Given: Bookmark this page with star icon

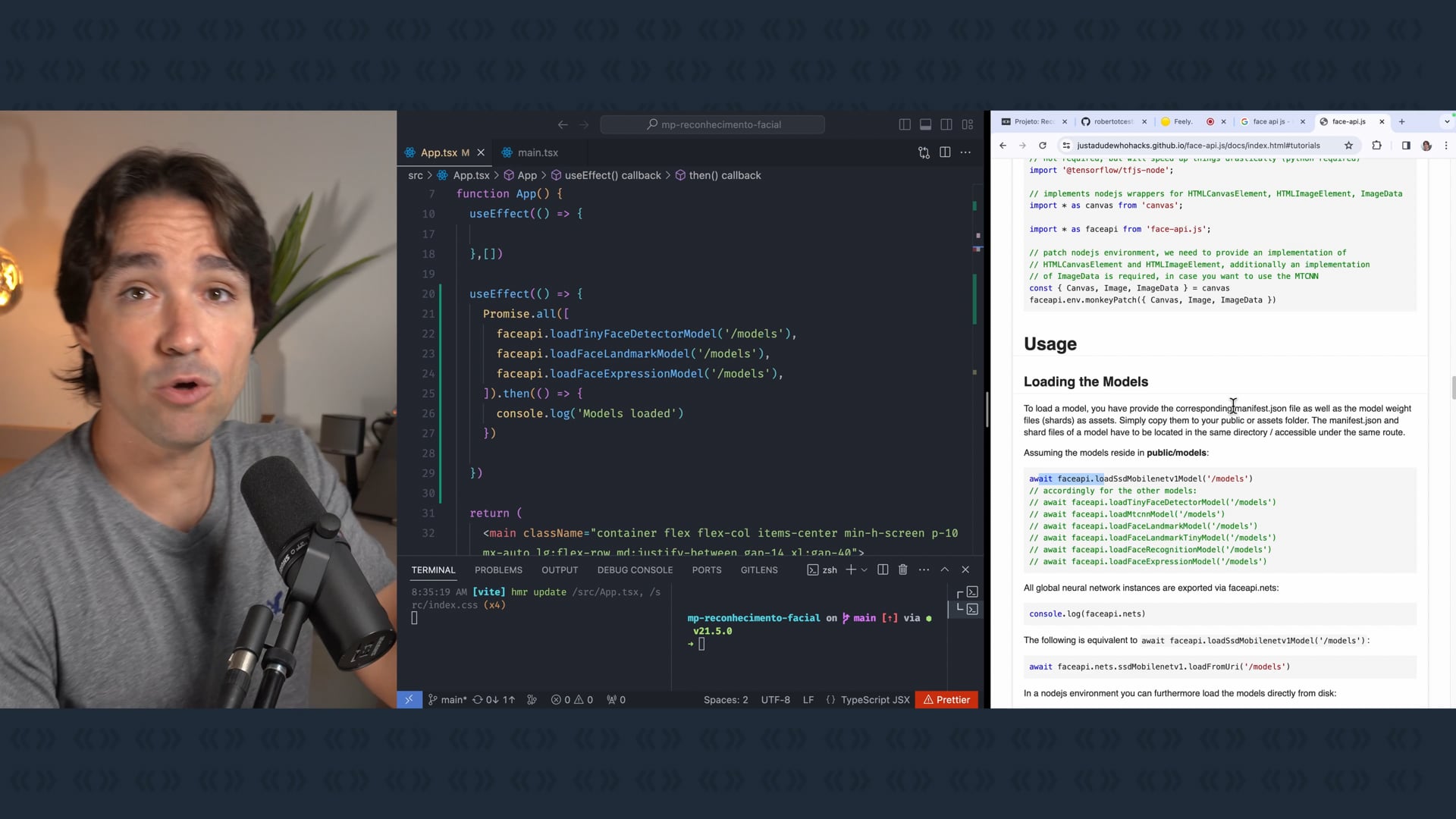Looking at the screenshot, I should point(1348,146).
